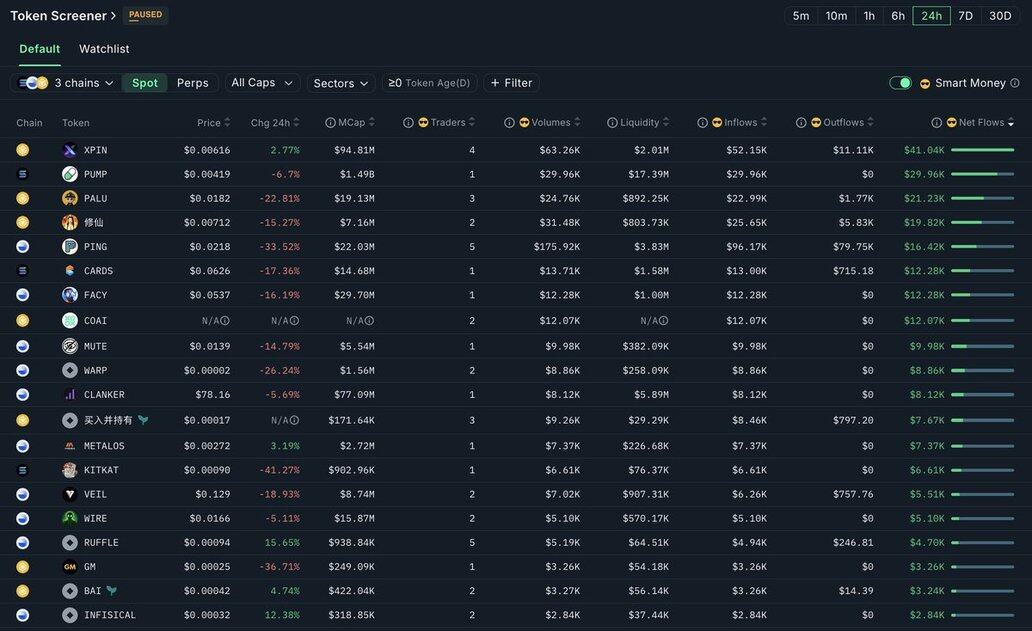1032x631 pixels.
Task: Click the Token Age (D) filter button
Action: [x=429, y=83]
